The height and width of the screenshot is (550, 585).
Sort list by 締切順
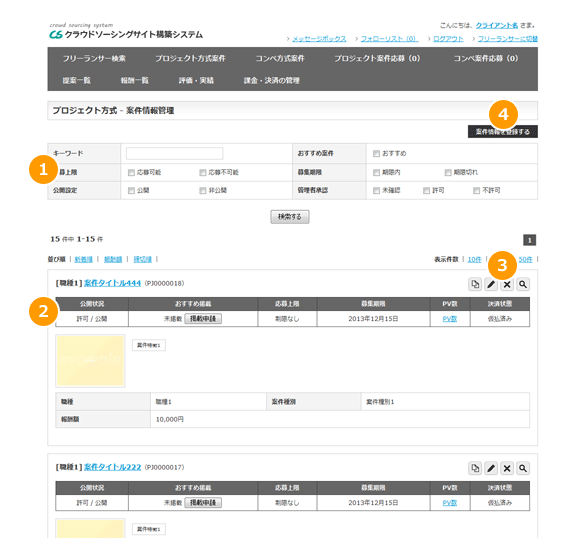(x=143, y=259)
